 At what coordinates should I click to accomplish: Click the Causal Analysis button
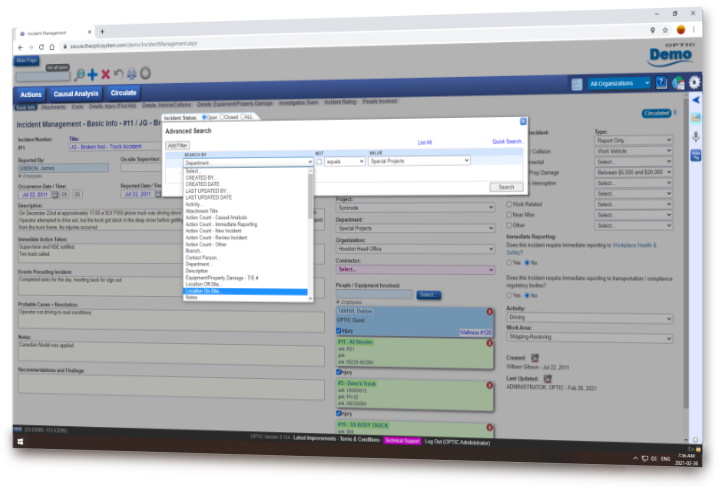(76, 94)
